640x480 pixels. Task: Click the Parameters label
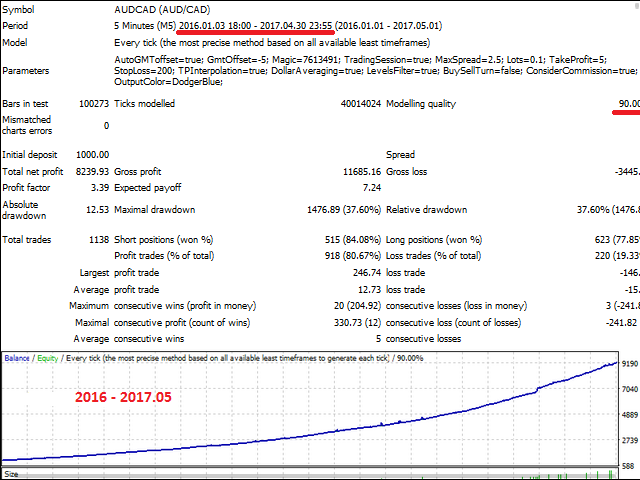pos(26,71)
